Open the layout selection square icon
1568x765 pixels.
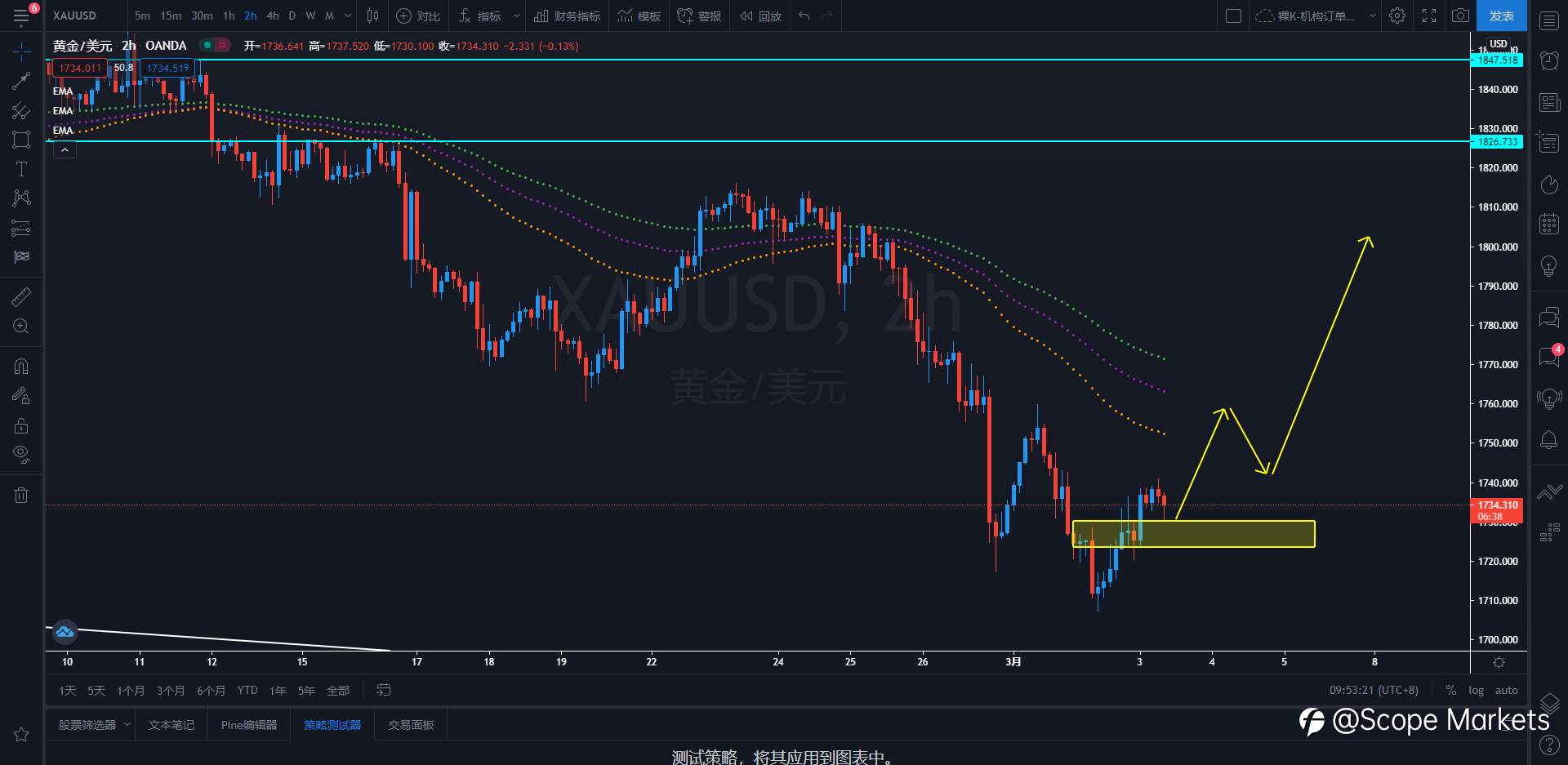tap(1234, 16)
